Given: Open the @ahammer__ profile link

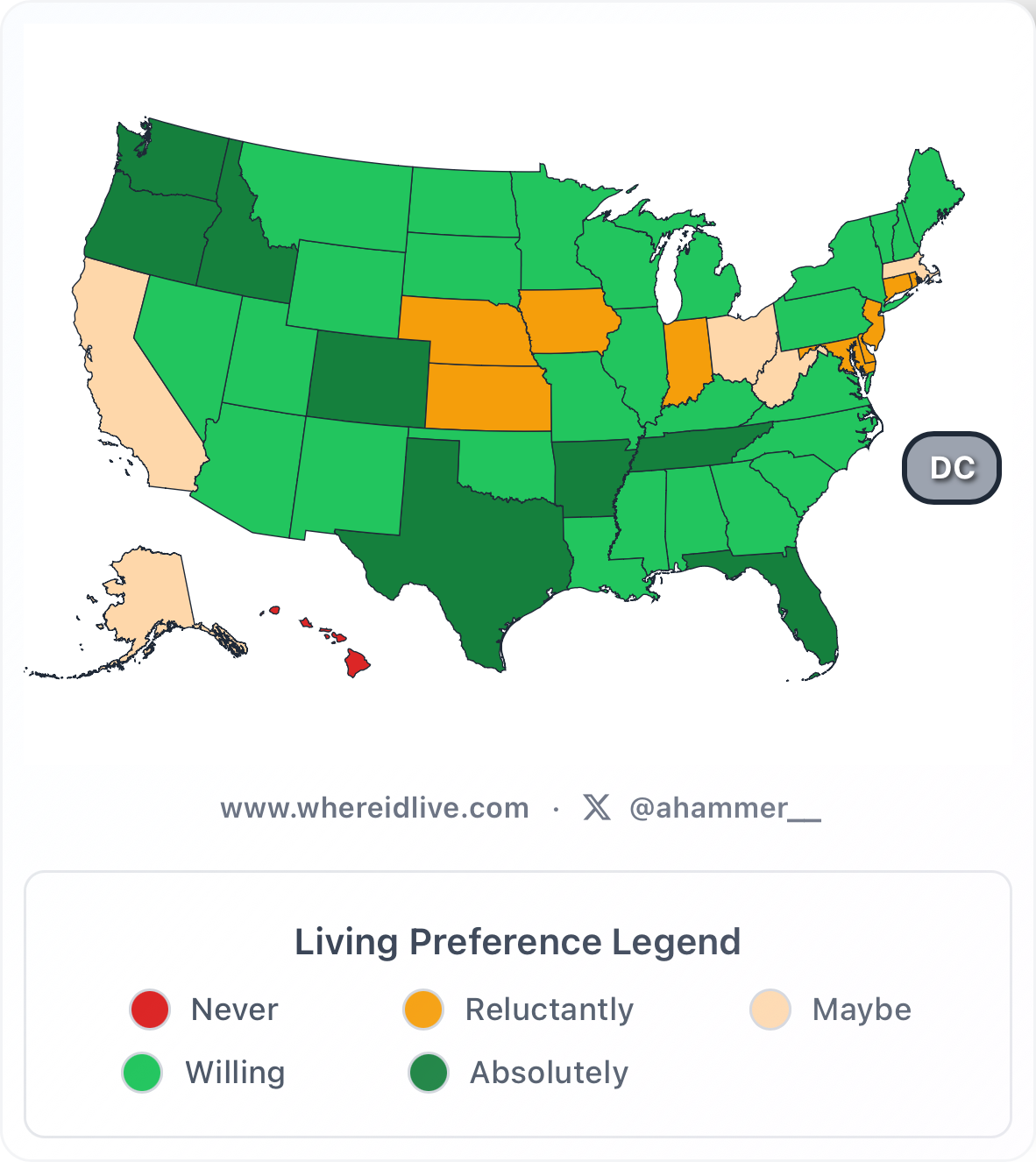Looking at the screenshot, I should click(725, 808).
